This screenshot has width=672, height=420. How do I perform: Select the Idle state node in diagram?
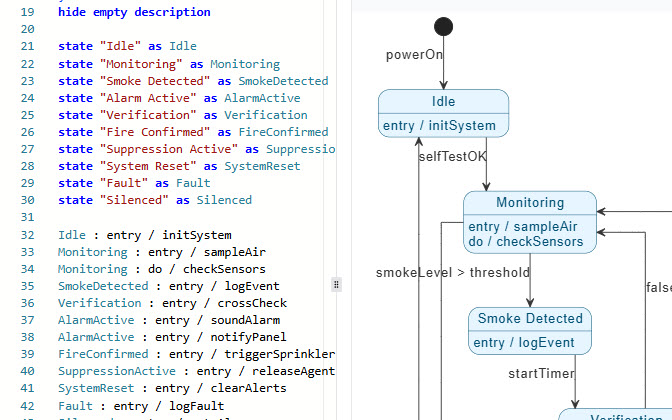[443, 113]
